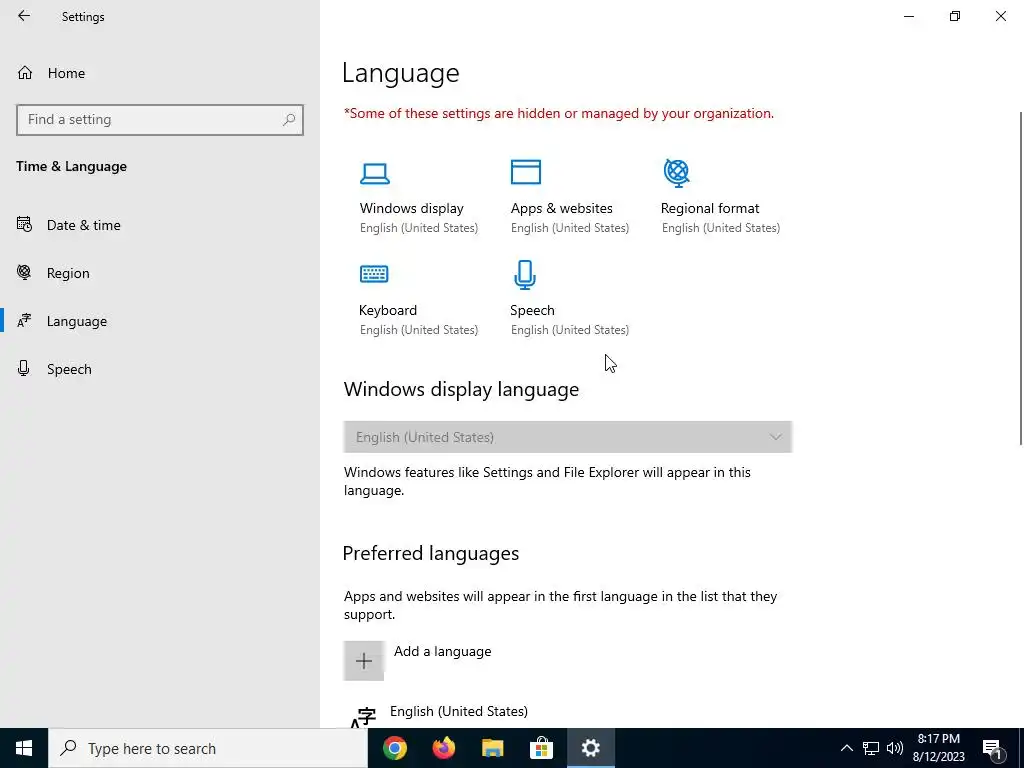
Task: Click Add a language label
Action: tap(442, 651)
